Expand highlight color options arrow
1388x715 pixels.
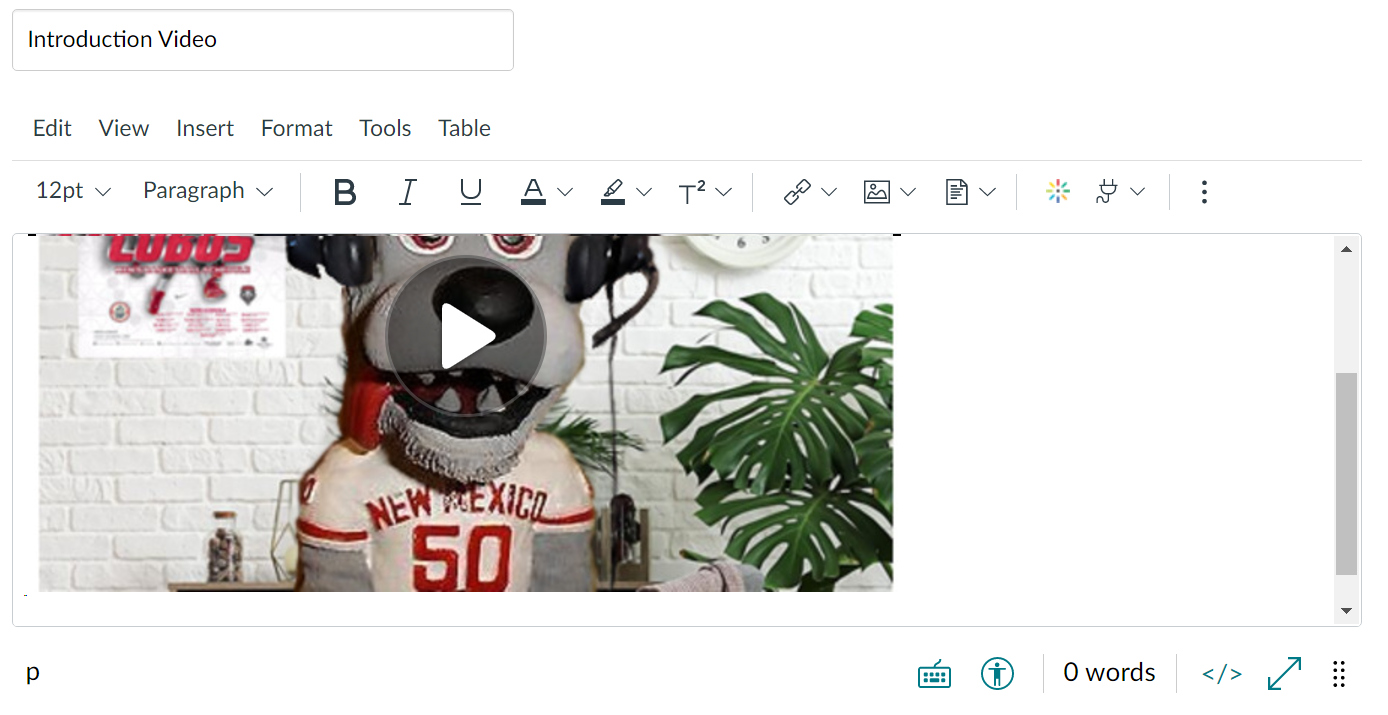tap(644, 191)
